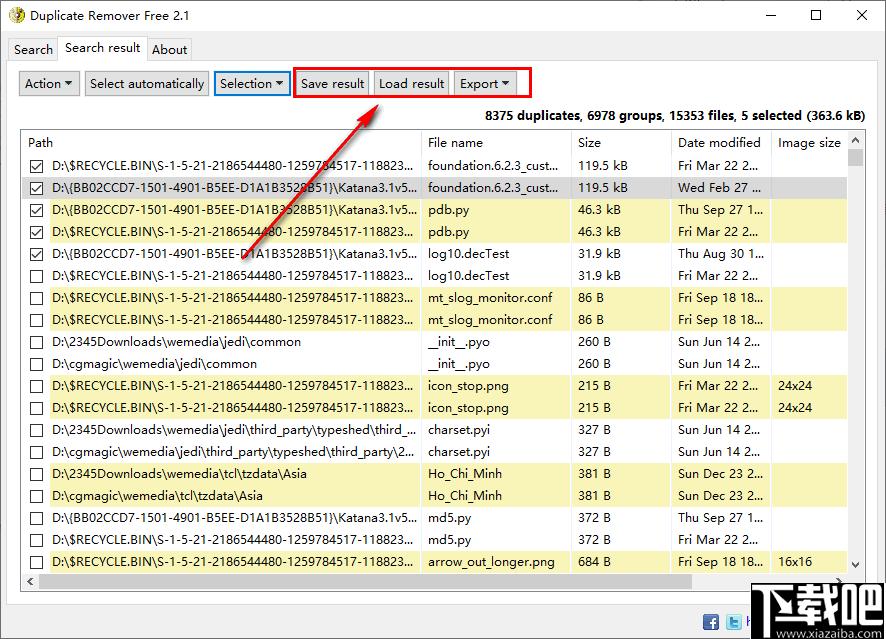
Task: Select the first icon_stop.png file row
Action: point(434,386)
